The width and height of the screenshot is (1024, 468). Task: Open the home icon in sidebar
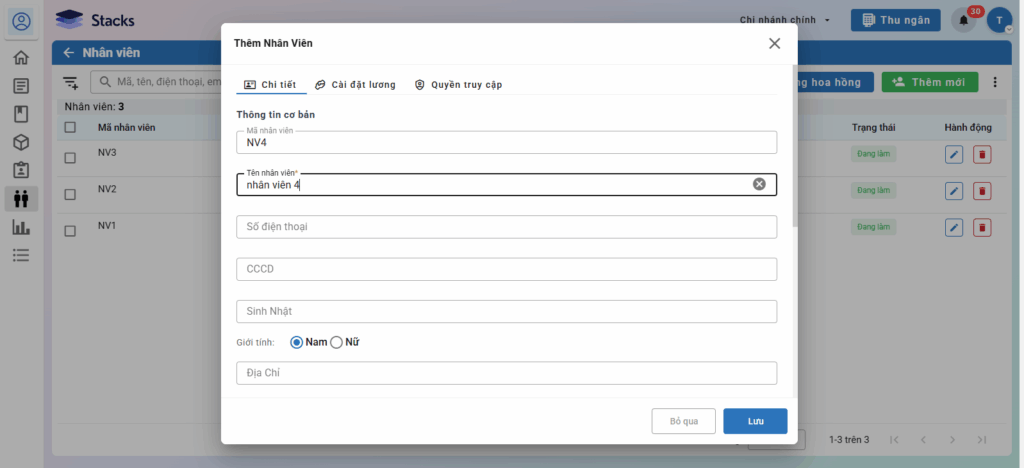21,57
